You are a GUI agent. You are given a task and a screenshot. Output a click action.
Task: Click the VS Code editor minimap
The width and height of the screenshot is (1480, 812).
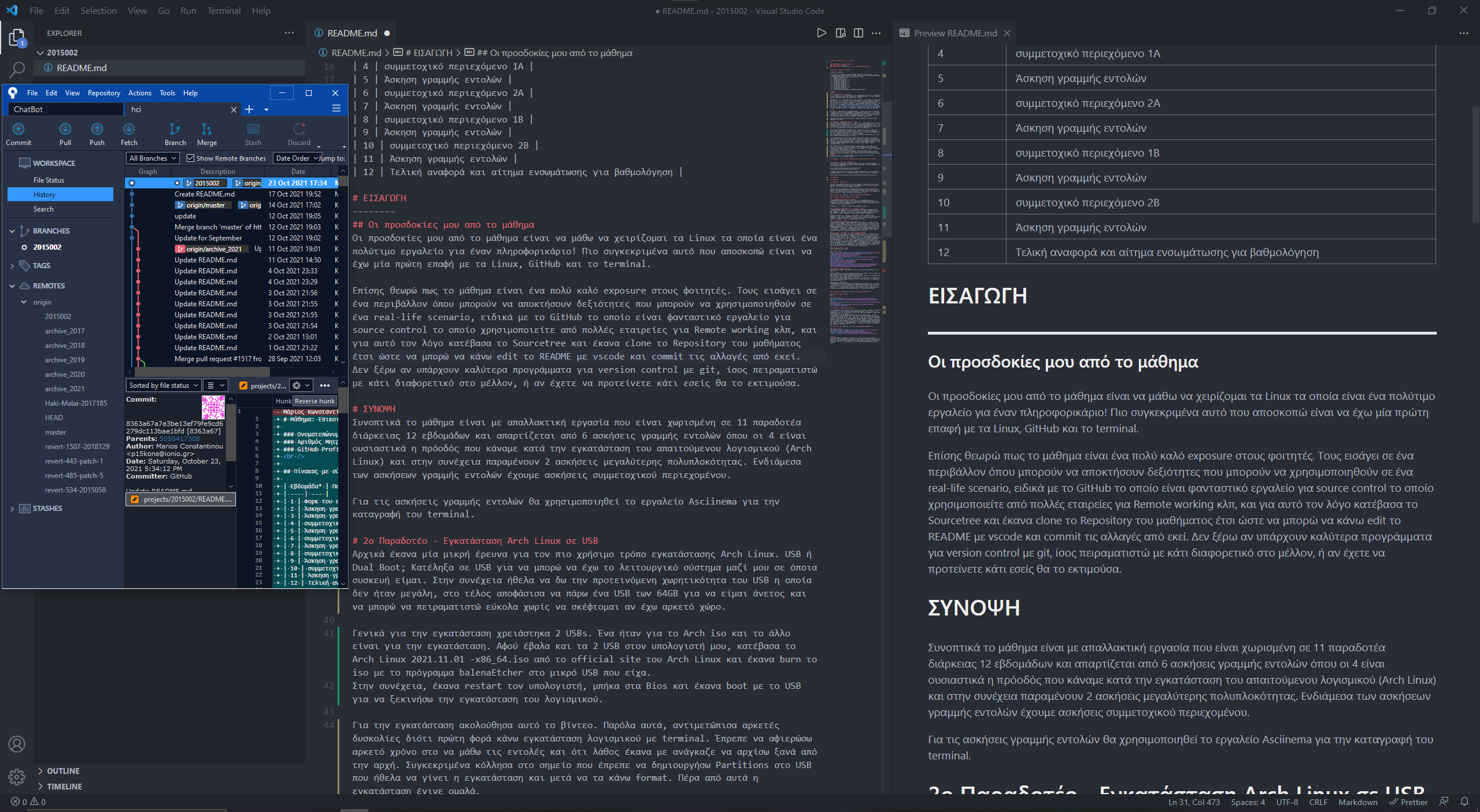854,202
